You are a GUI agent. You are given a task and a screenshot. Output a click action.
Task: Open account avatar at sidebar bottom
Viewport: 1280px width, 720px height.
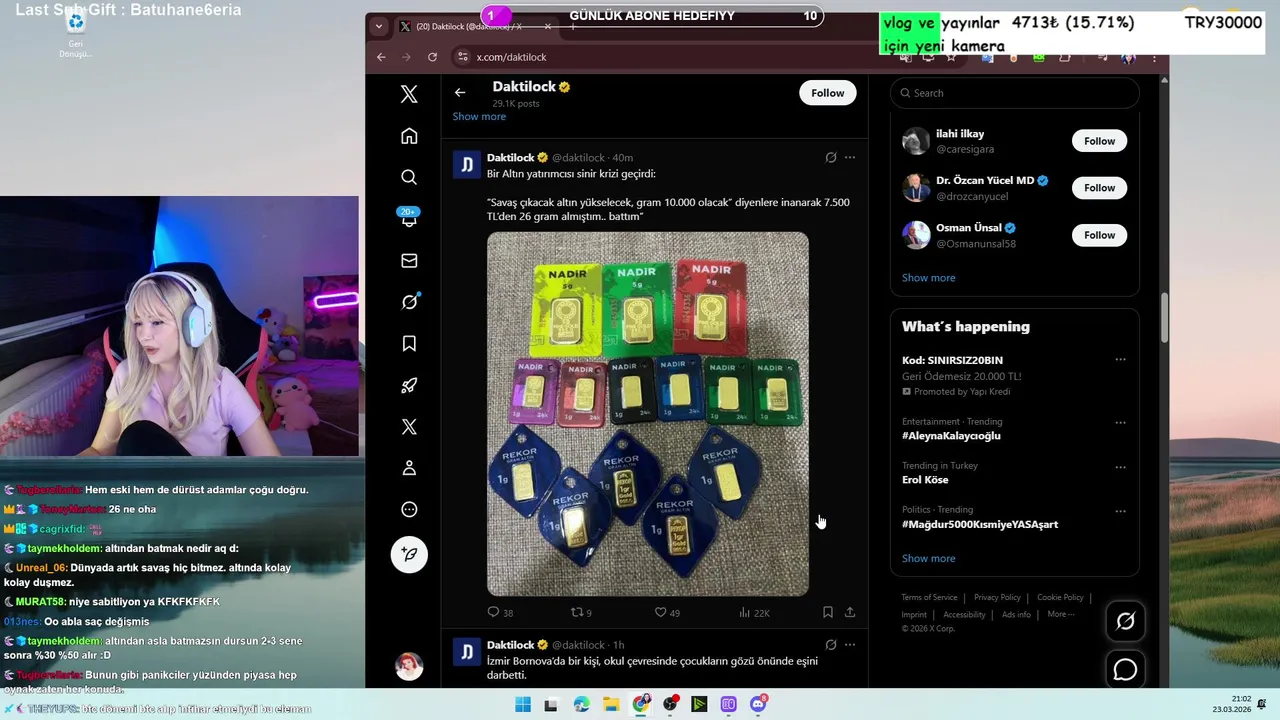(409, 666)
